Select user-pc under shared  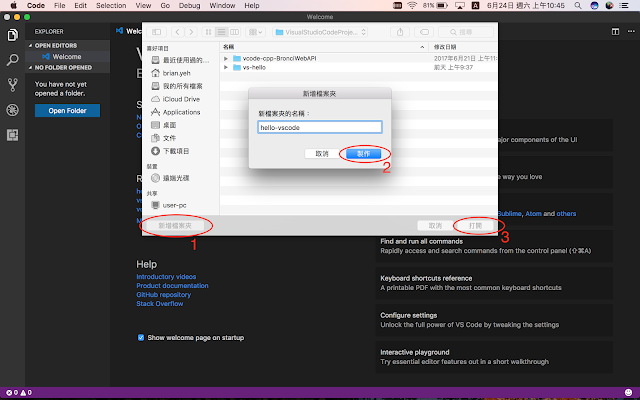[x=174, y=205]
